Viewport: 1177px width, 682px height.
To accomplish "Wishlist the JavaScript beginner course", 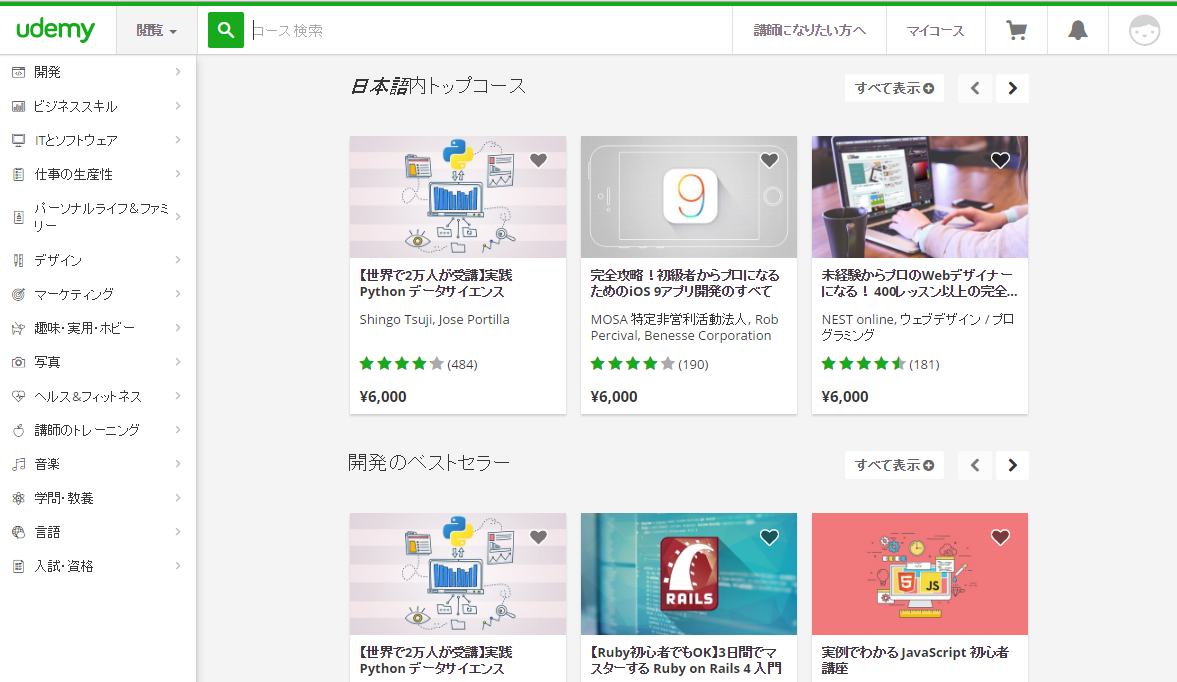I will click(x=1001, y=537).
